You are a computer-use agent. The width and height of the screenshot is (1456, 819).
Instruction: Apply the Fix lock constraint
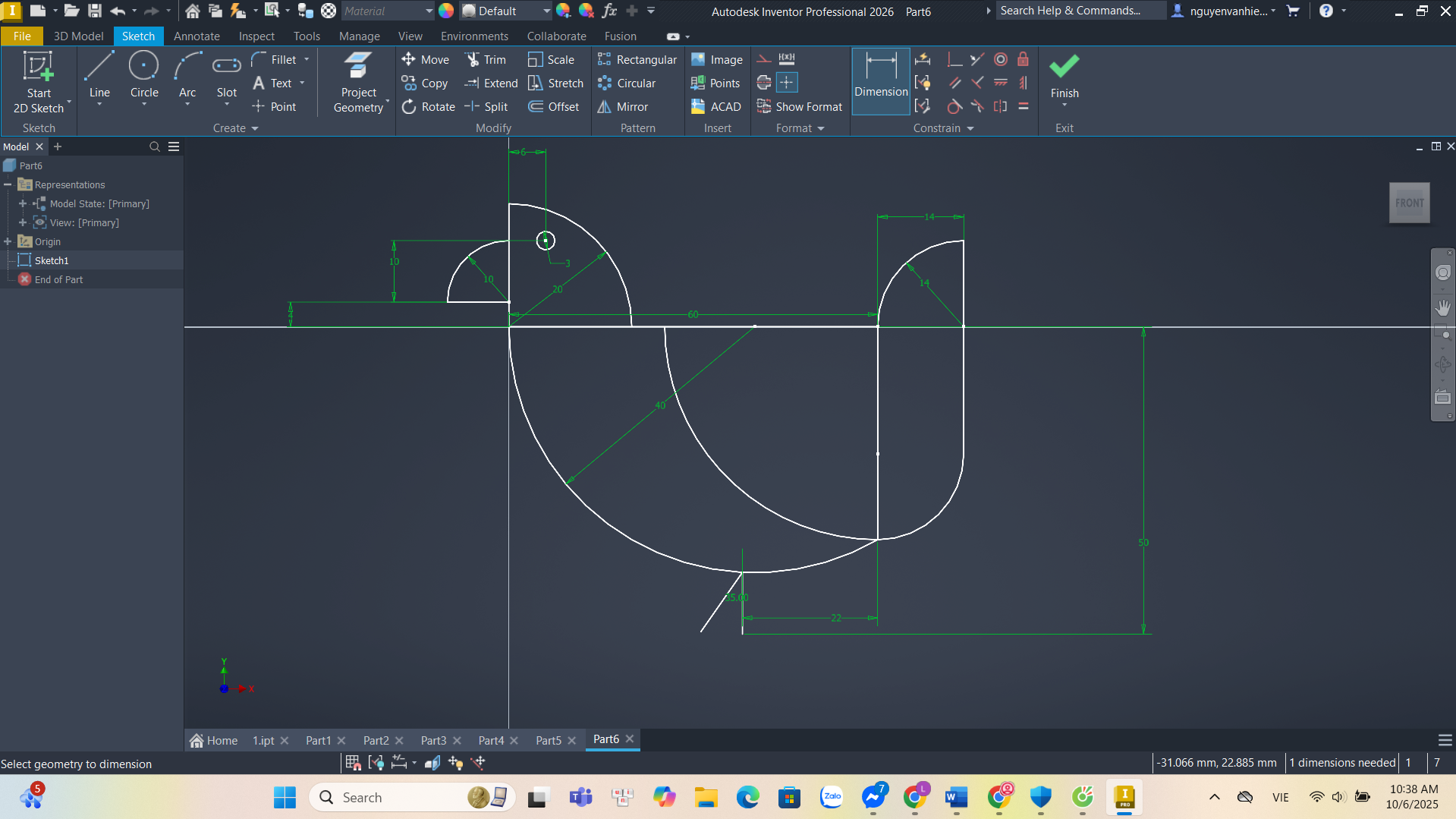[x=1023, y=60]
